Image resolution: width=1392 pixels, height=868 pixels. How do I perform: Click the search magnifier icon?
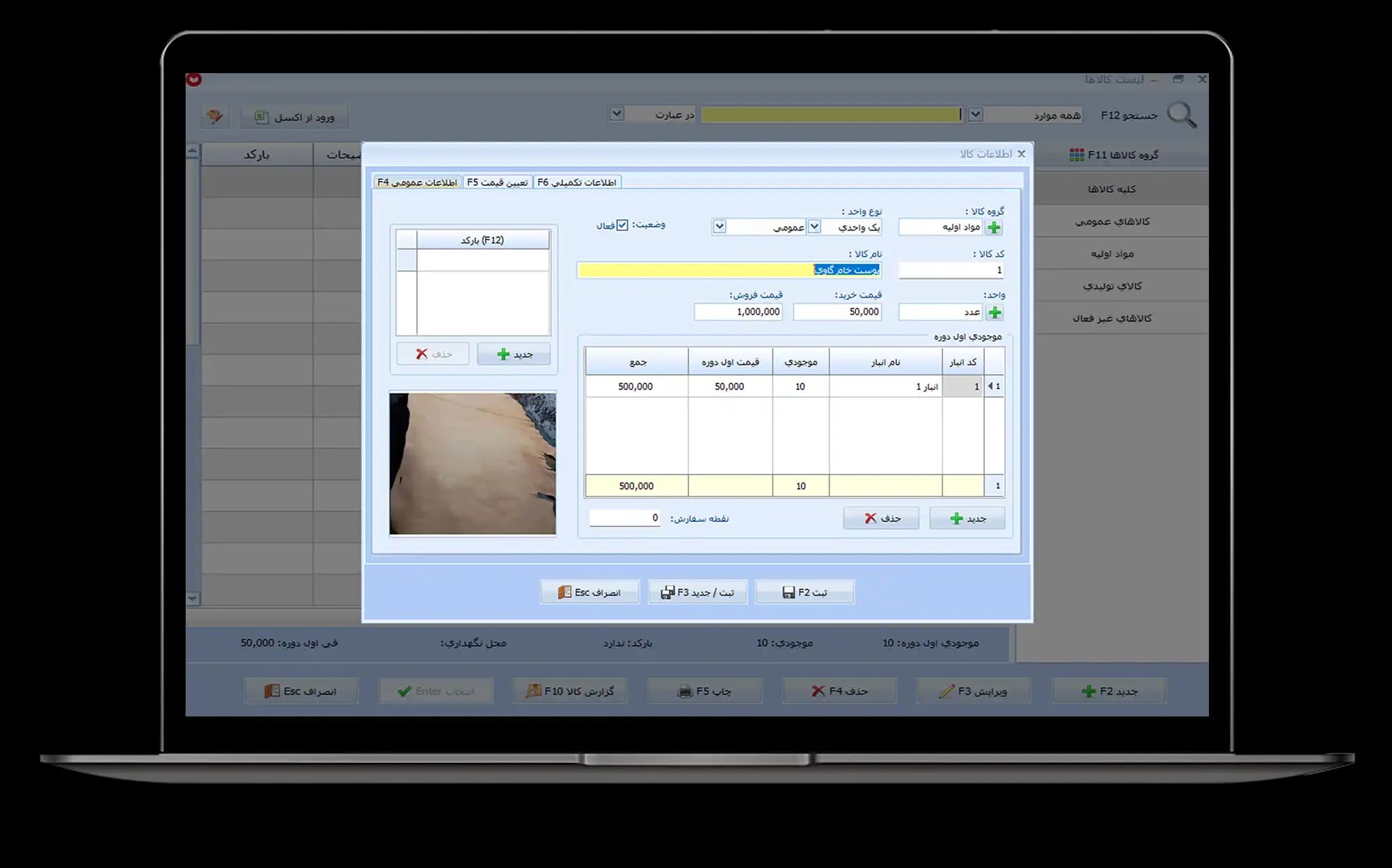pos(1182,115)
